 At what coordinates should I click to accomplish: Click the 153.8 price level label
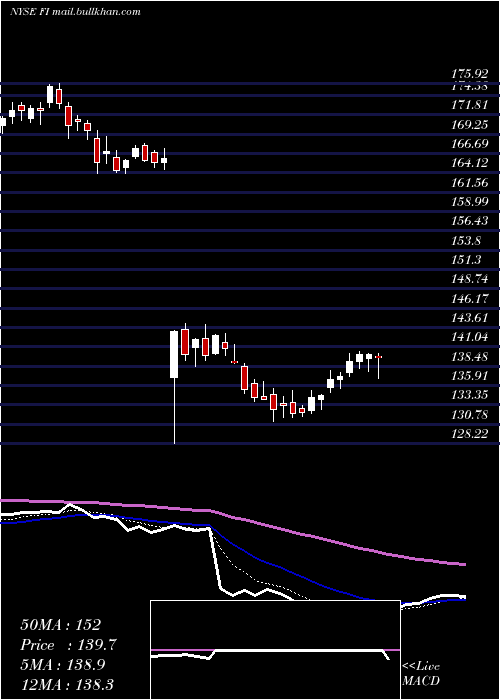(x=466, y=241)
